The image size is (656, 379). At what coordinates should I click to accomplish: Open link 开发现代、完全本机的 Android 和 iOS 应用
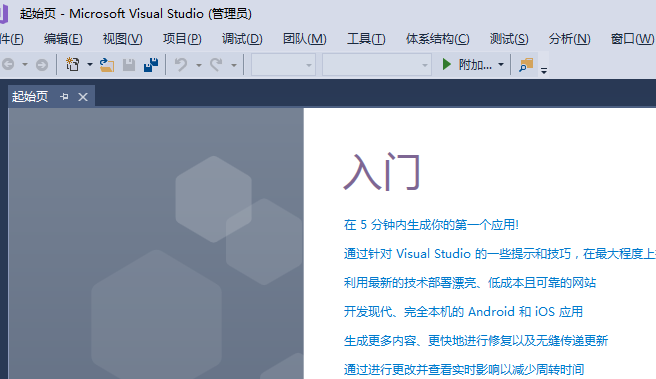click(463, 311)
